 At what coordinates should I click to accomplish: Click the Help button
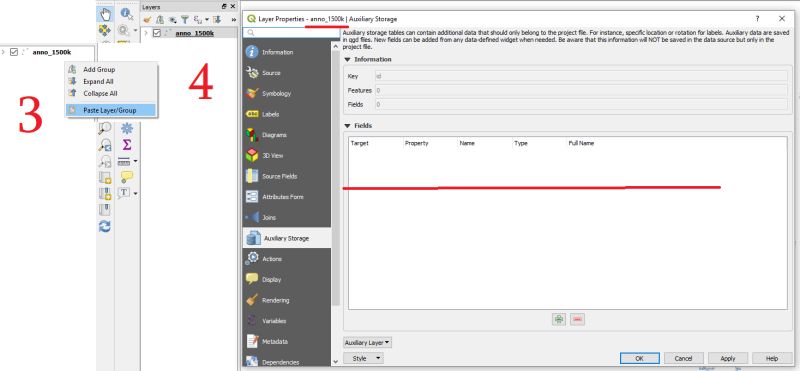pyautogui.click(x=772, y=358)
